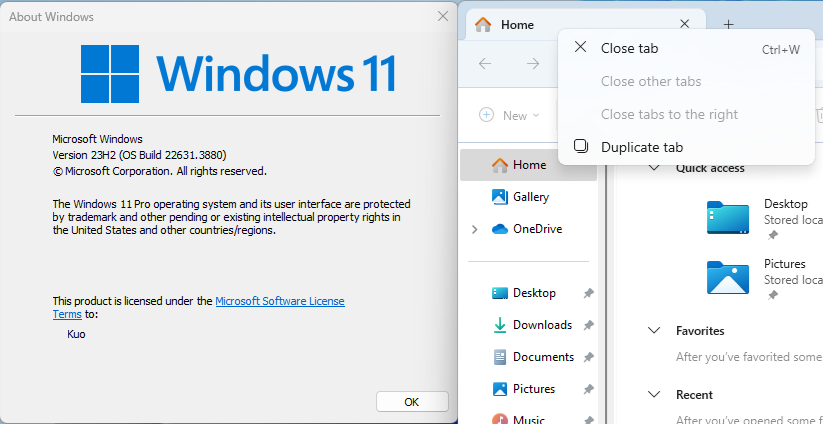Choose Duplicate tab from context menu
The width and height of the screenshot is (823, 424).
click(687, 147)
